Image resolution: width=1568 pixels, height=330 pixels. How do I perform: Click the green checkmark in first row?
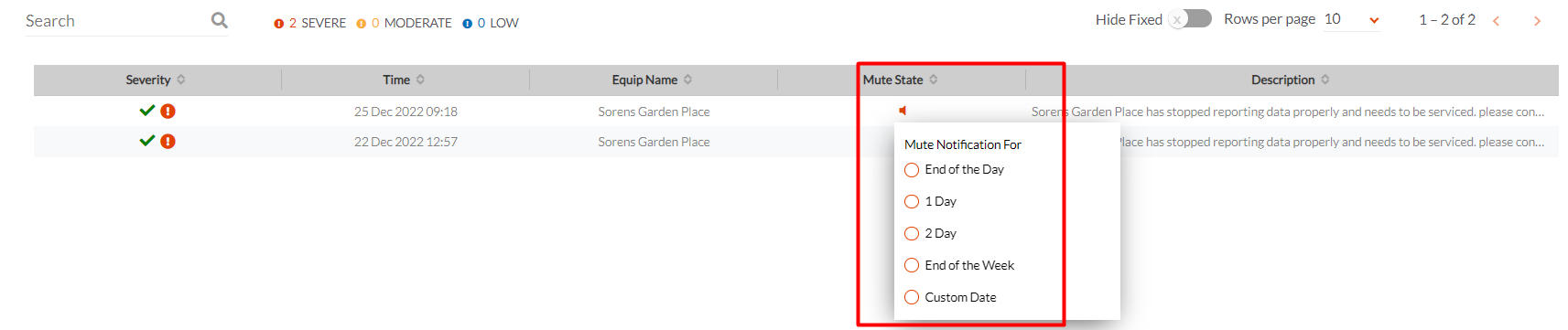(x=146, y=111)
